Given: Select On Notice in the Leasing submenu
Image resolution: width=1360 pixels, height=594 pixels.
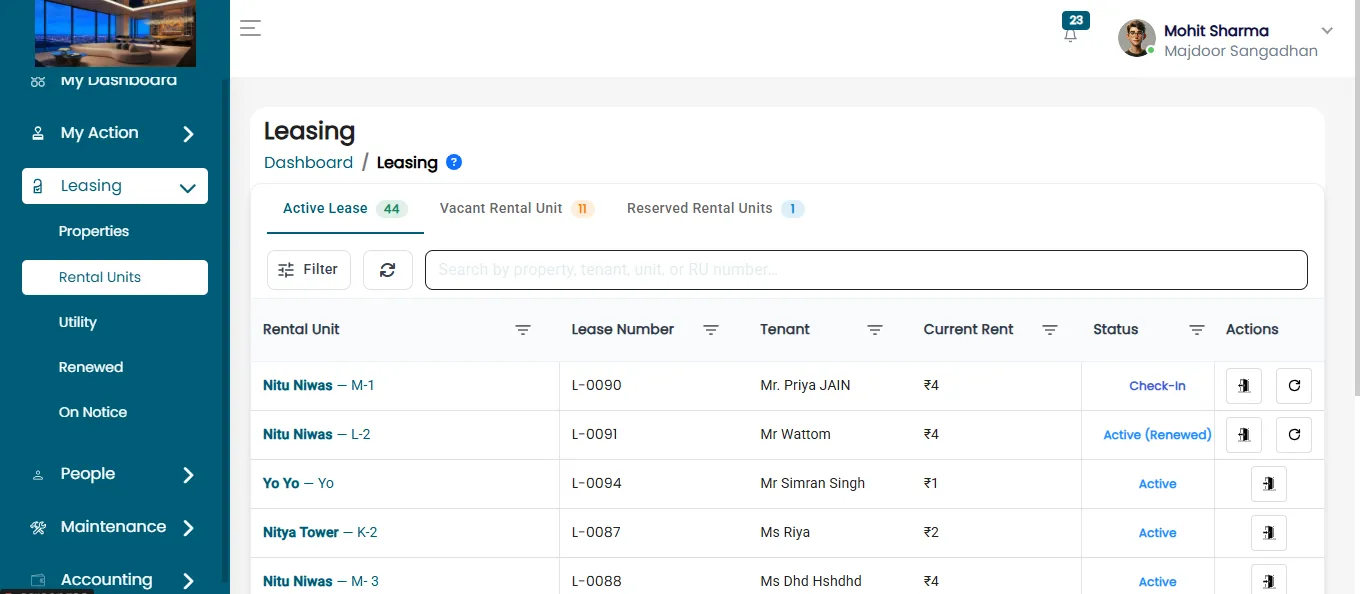Looking at the screenshot, I should pos(93,412).
